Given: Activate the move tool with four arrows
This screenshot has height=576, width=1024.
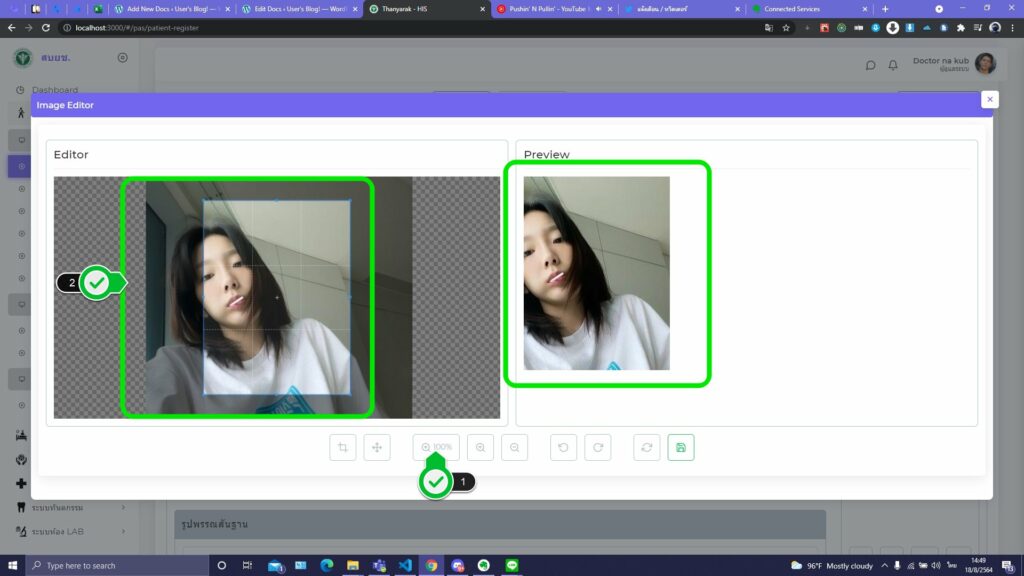Looking at the screenshot, I should tap(377, 448).
